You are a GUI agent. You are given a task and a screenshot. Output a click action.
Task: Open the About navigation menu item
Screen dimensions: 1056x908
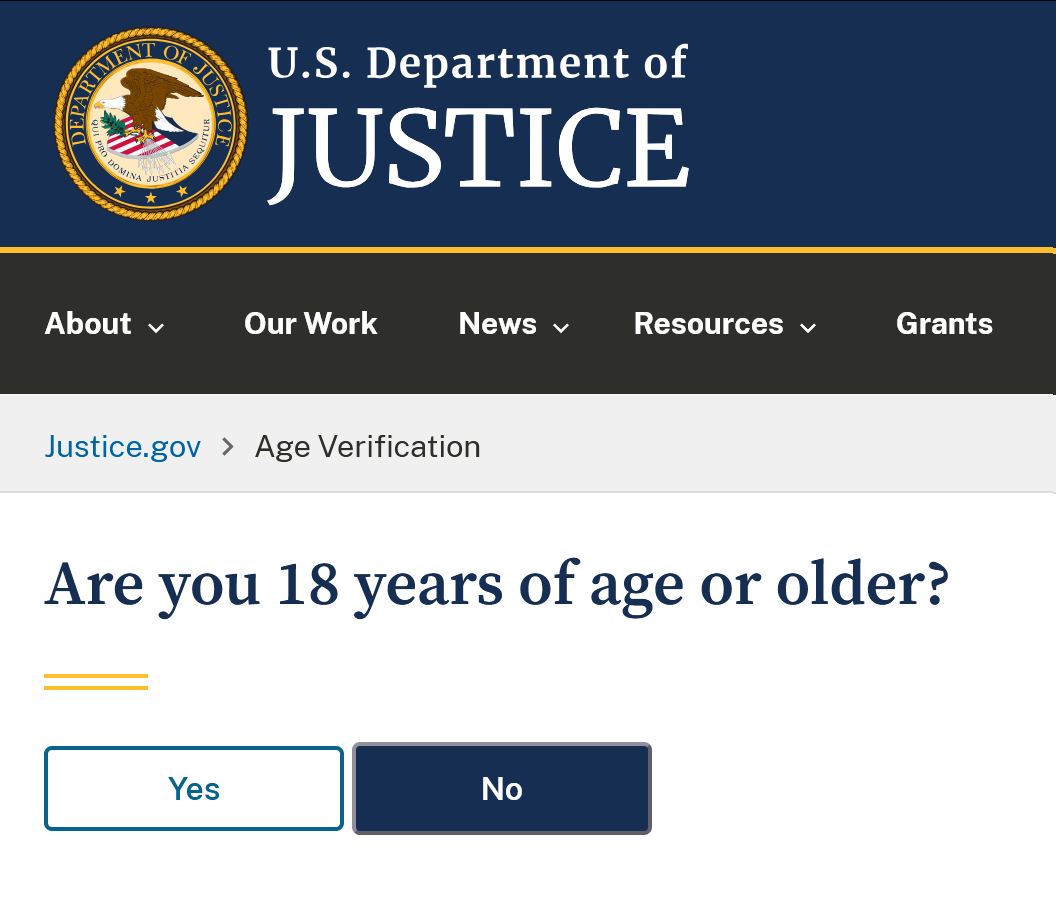88,324
